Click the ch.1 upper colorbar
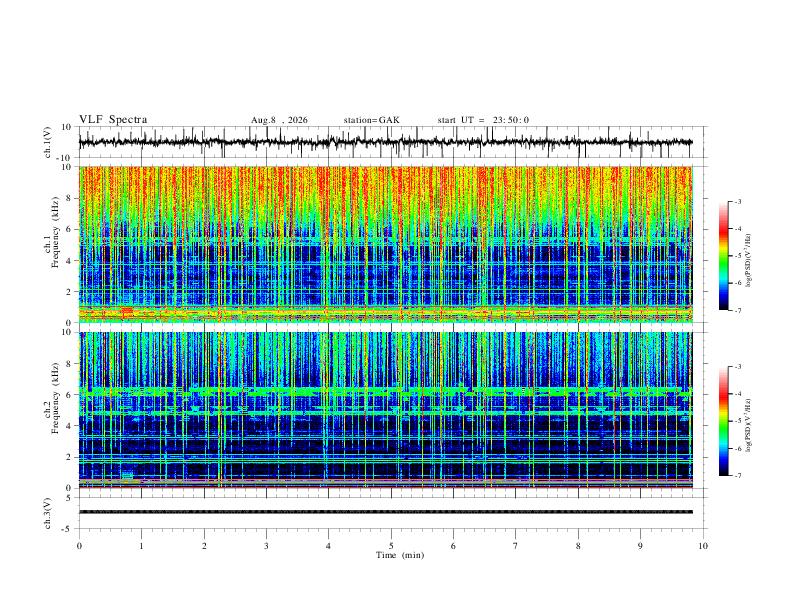792x612 pixels. 723,256
